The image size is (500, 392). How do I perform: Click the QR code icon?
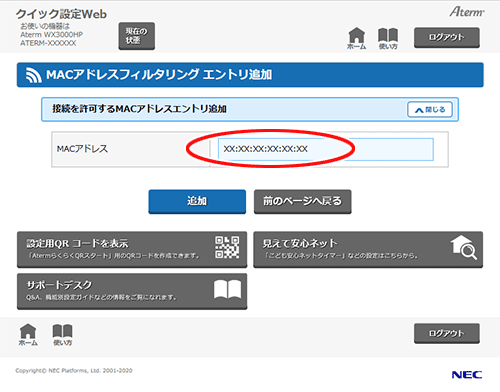click(x=227, y=247)
